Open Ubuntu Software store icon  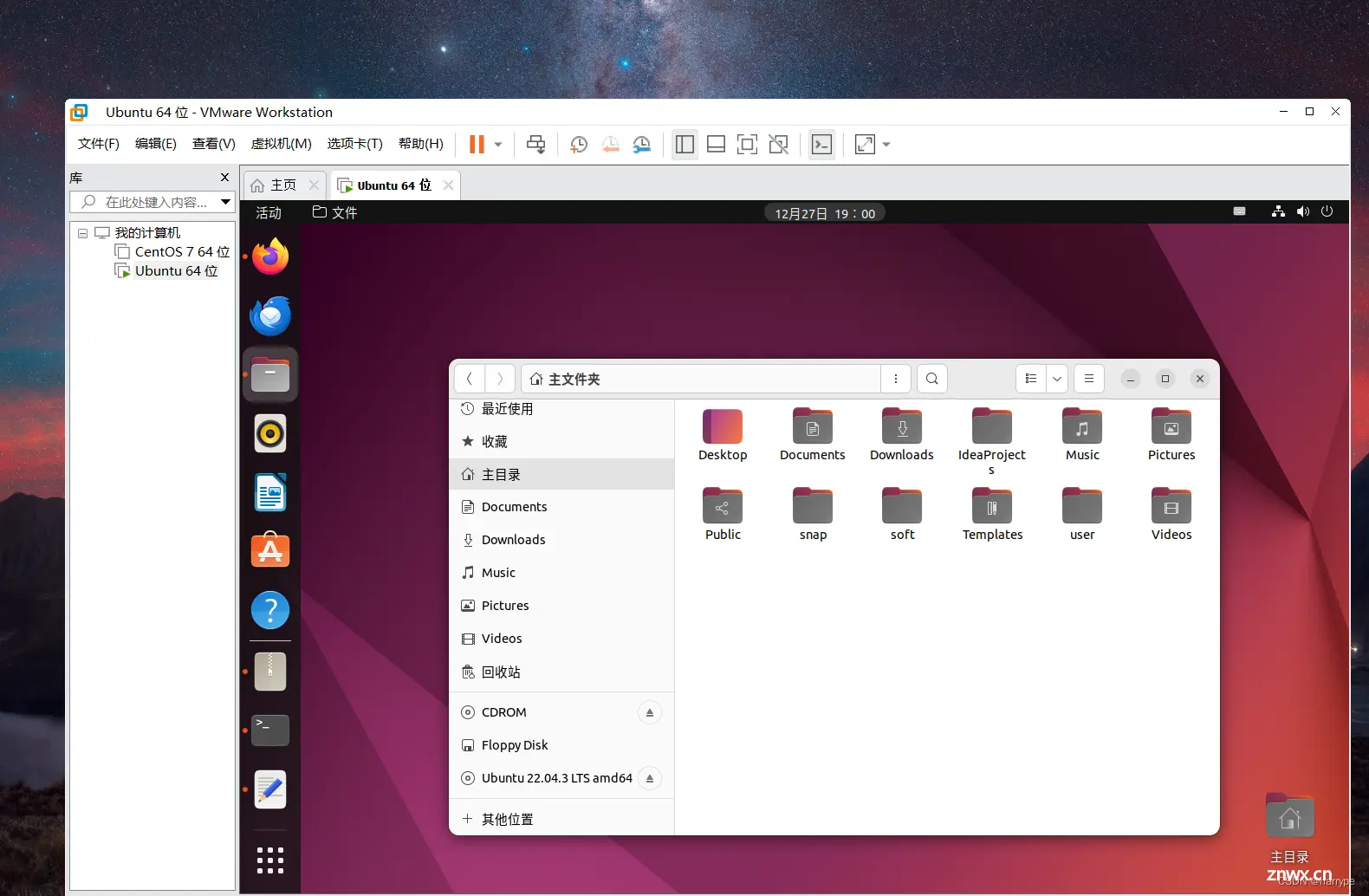(270, 550)
